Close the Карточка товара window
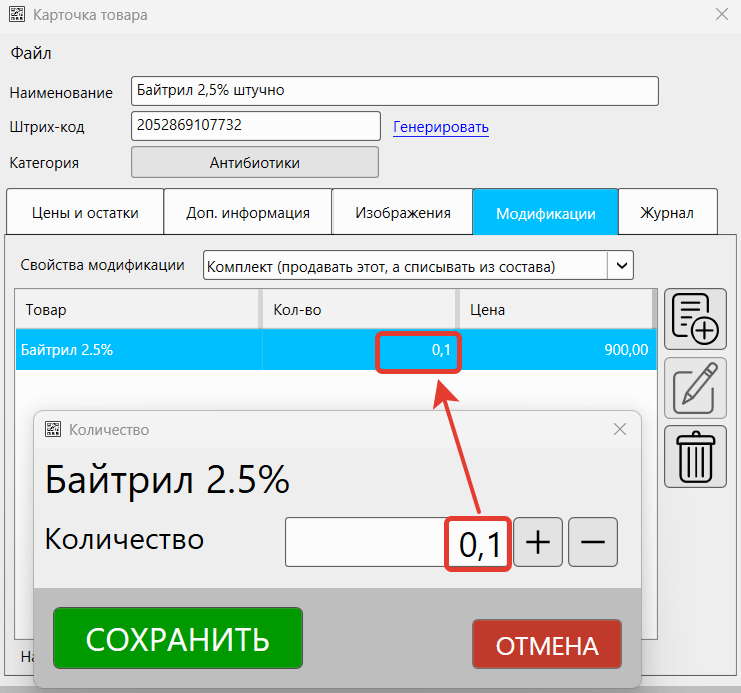The width and height of the screenshot is (741, 693). tap(721, 14)
